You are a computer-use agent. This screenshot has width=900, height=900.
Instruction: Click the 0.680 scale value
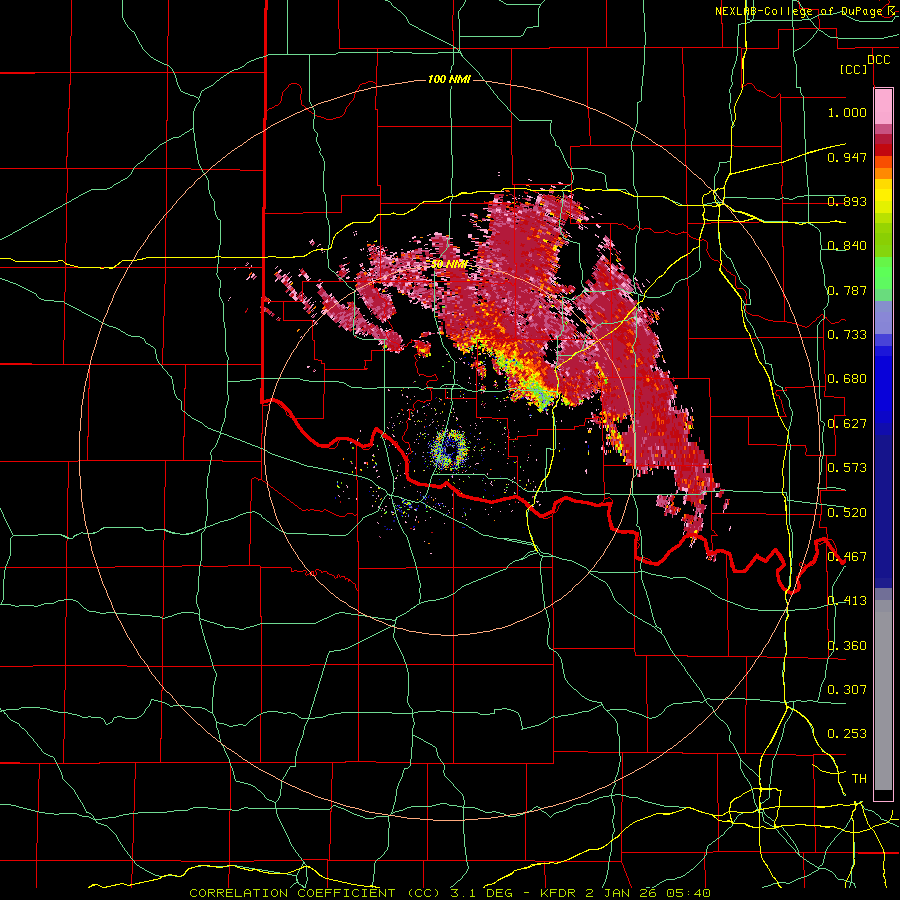(x=847, y=378)
